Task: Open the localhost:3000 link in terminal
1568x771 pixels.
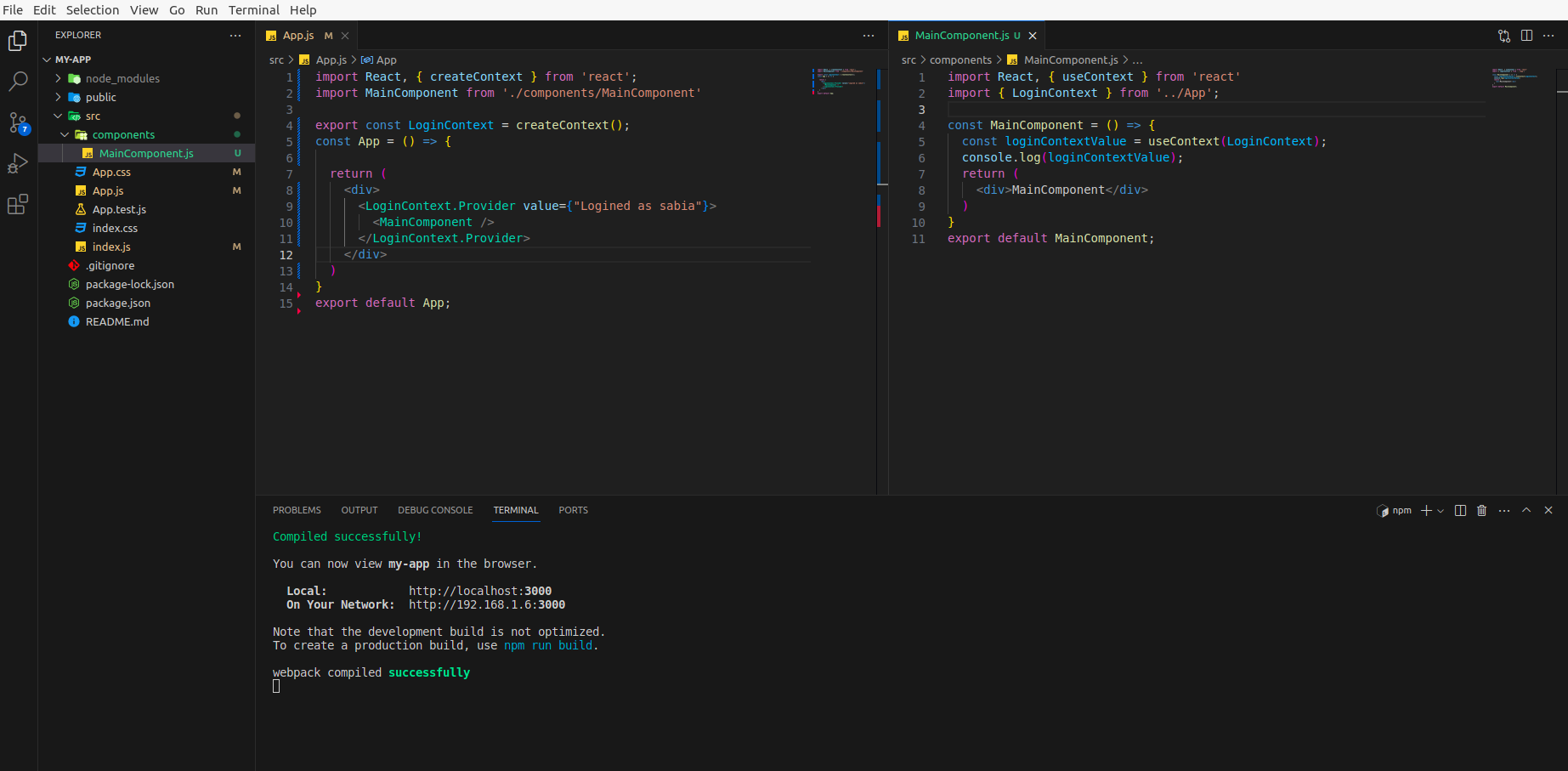Action: [x=479, y=591]
